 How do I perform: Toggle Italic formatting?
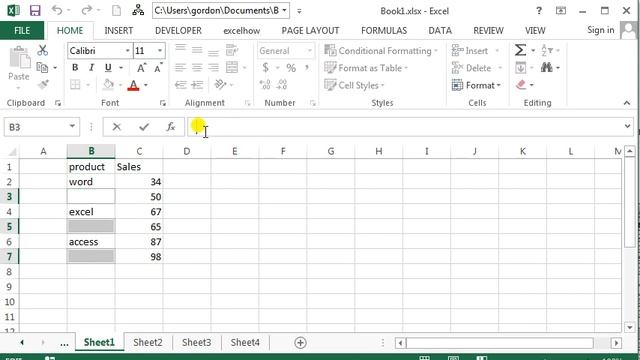tap(91, 68)
